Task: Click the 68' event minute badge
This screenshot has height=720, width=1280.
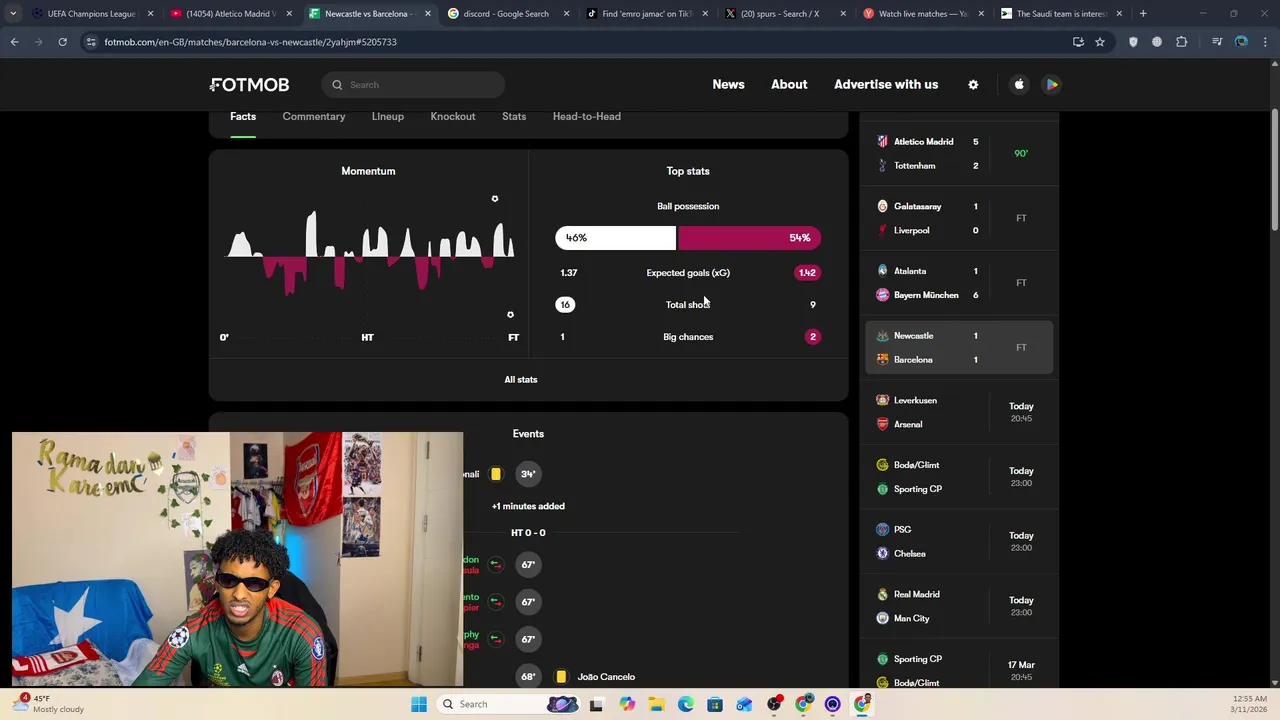Action: 528,677
